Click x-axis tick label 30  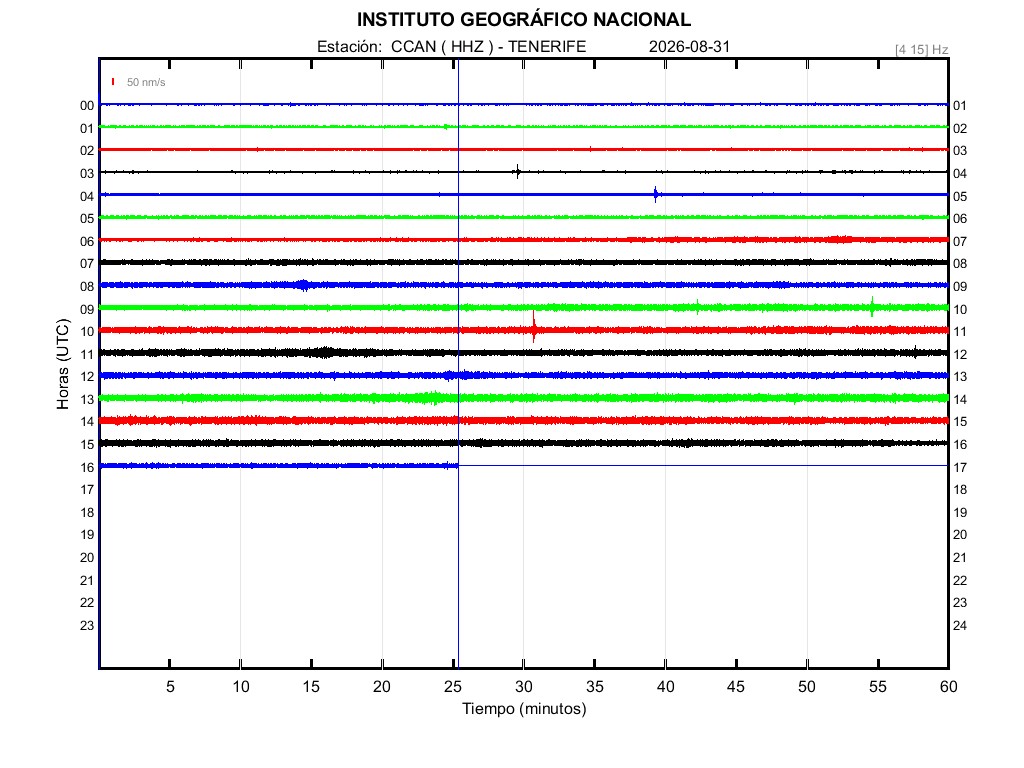524,687
